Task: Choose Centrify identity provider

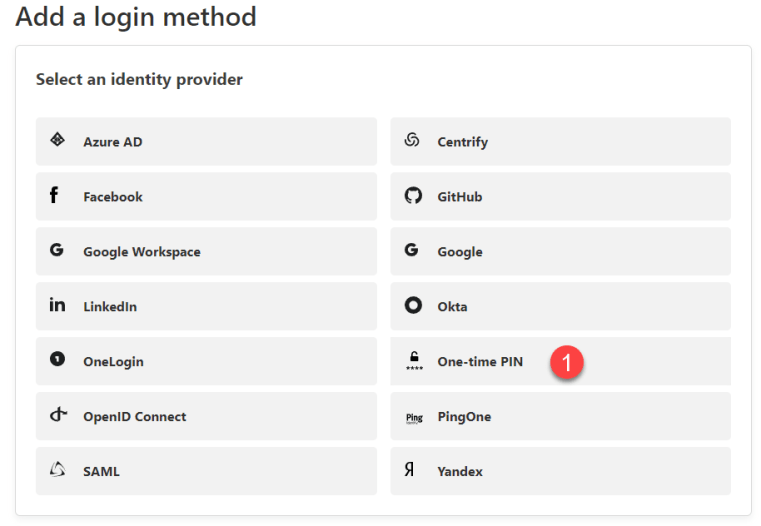Action: point(561,141)
